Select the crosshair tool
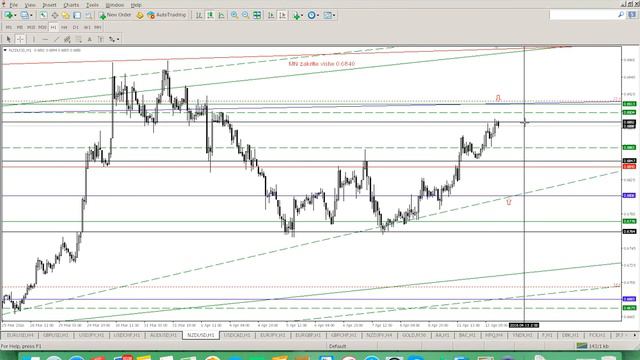 20,39
